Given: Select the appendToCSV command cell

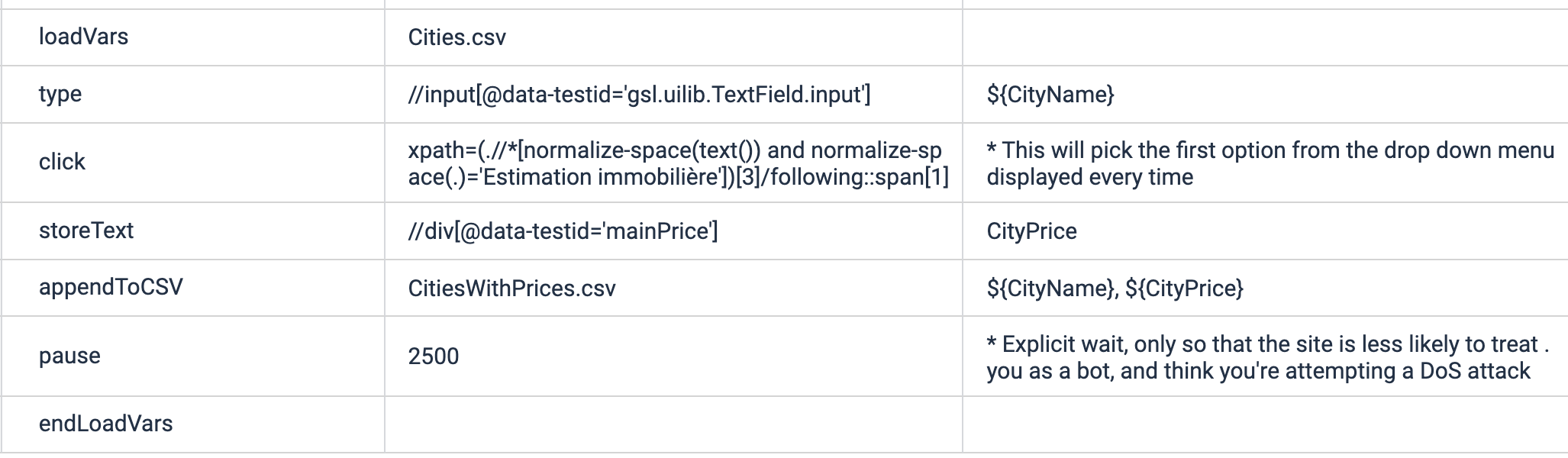Looking at the screenshot, I should [111, 287].
